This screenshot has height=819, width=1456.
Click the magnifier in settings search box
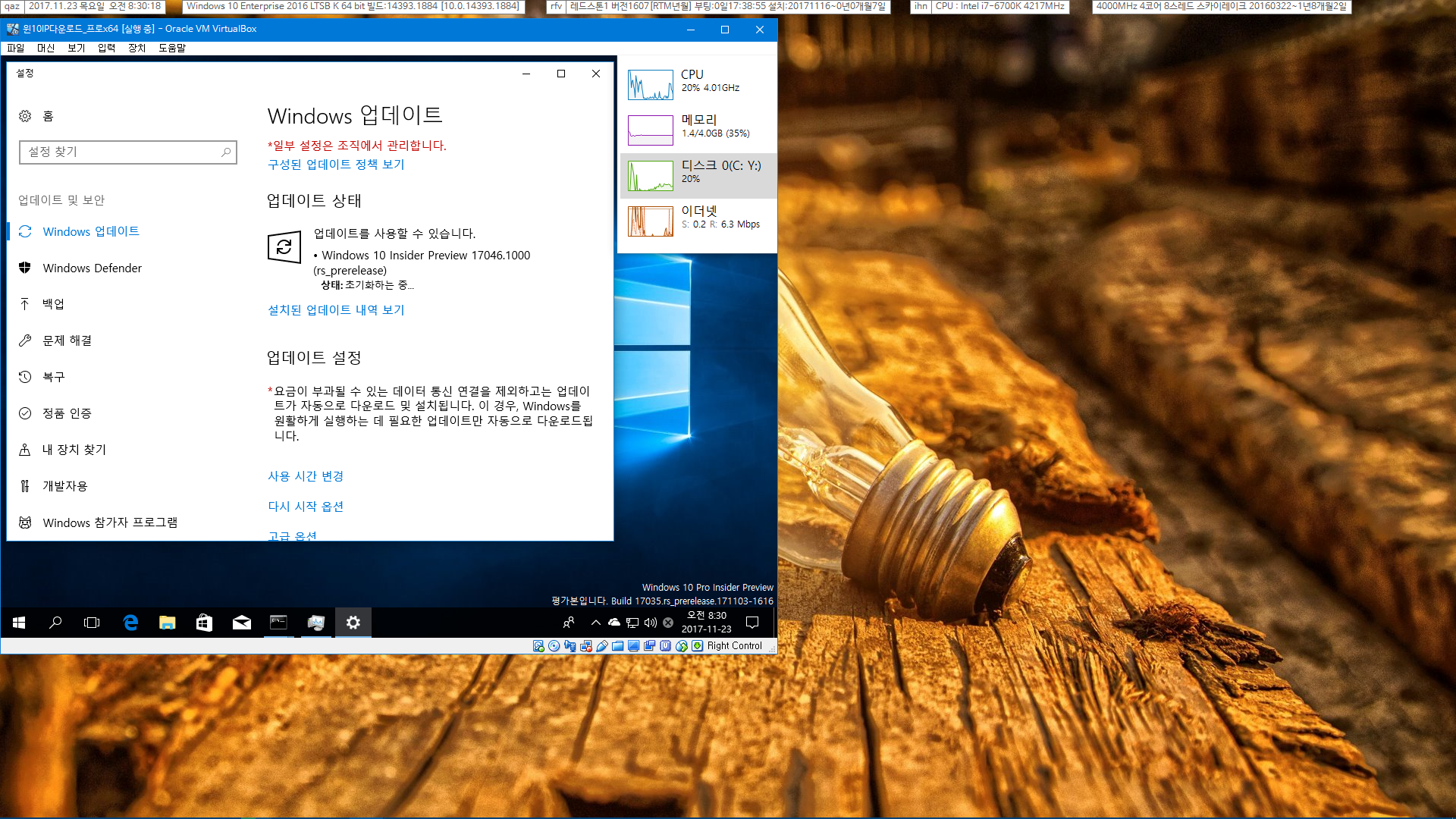(226, 152)
